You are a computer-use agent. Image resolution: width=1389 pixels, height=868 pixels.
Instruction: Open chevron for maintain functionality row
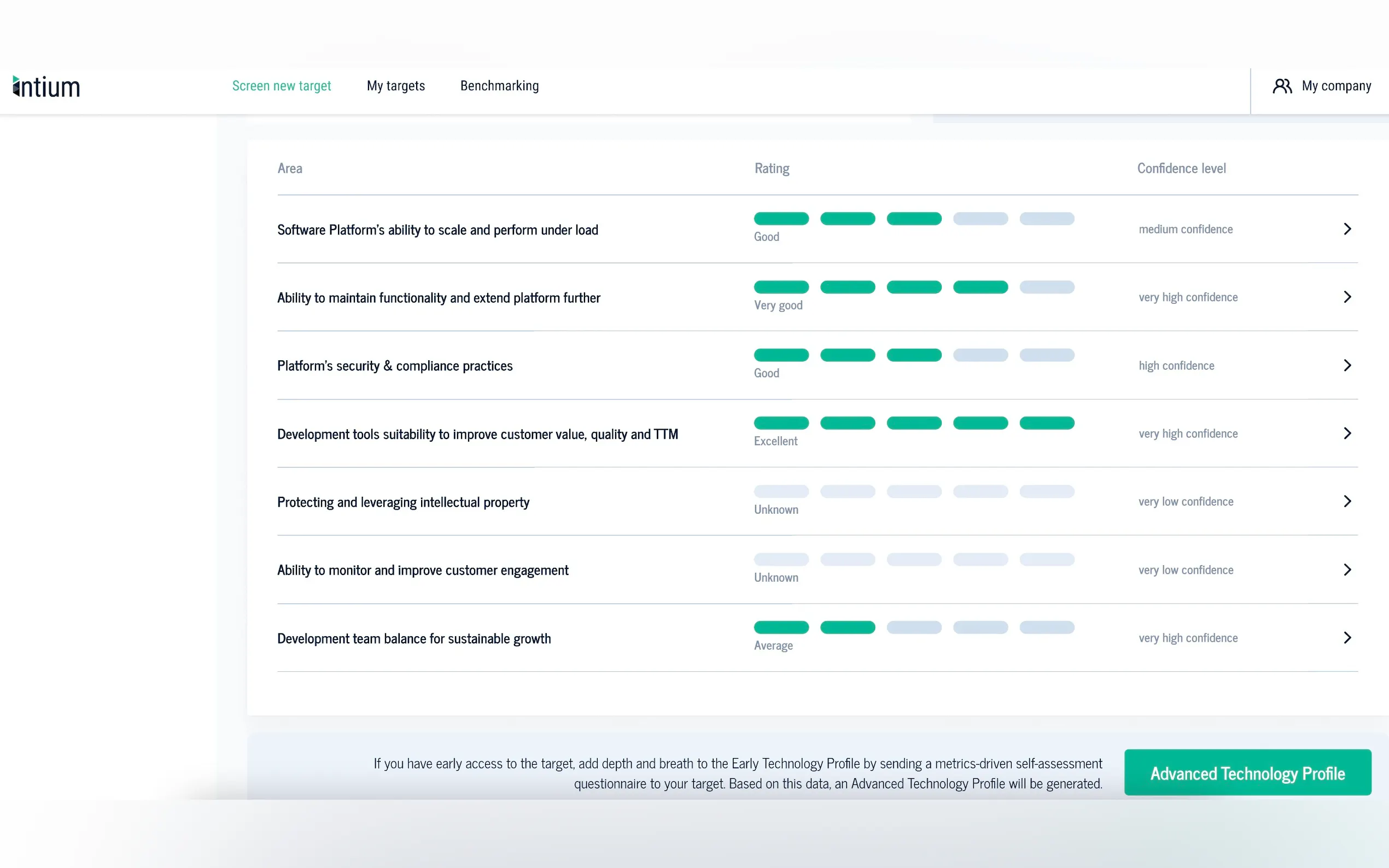pyautogui.click(x=1347, y=297)
